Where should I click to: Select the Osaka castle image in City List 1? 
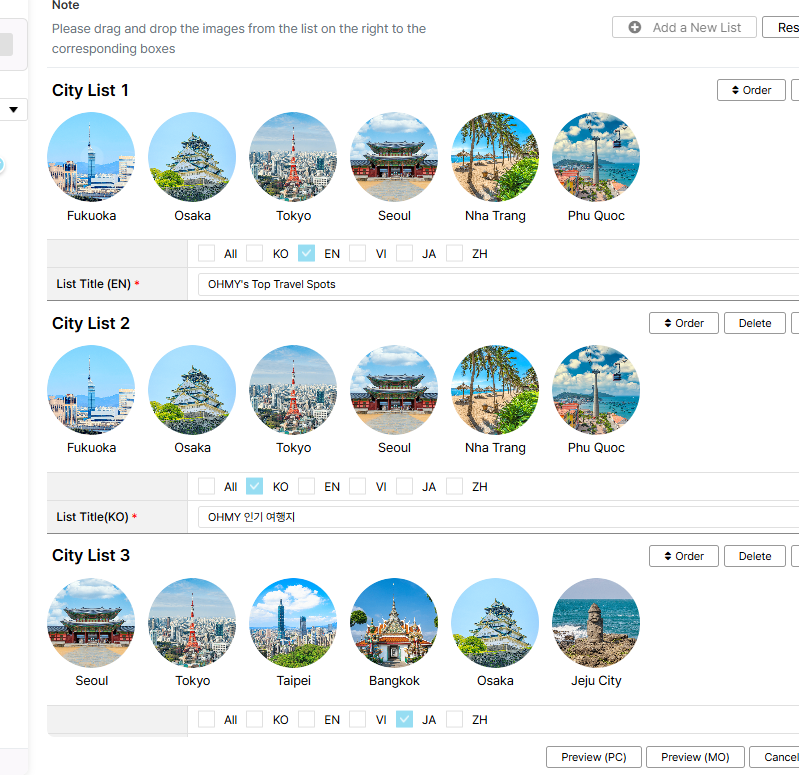pos(192,157)
